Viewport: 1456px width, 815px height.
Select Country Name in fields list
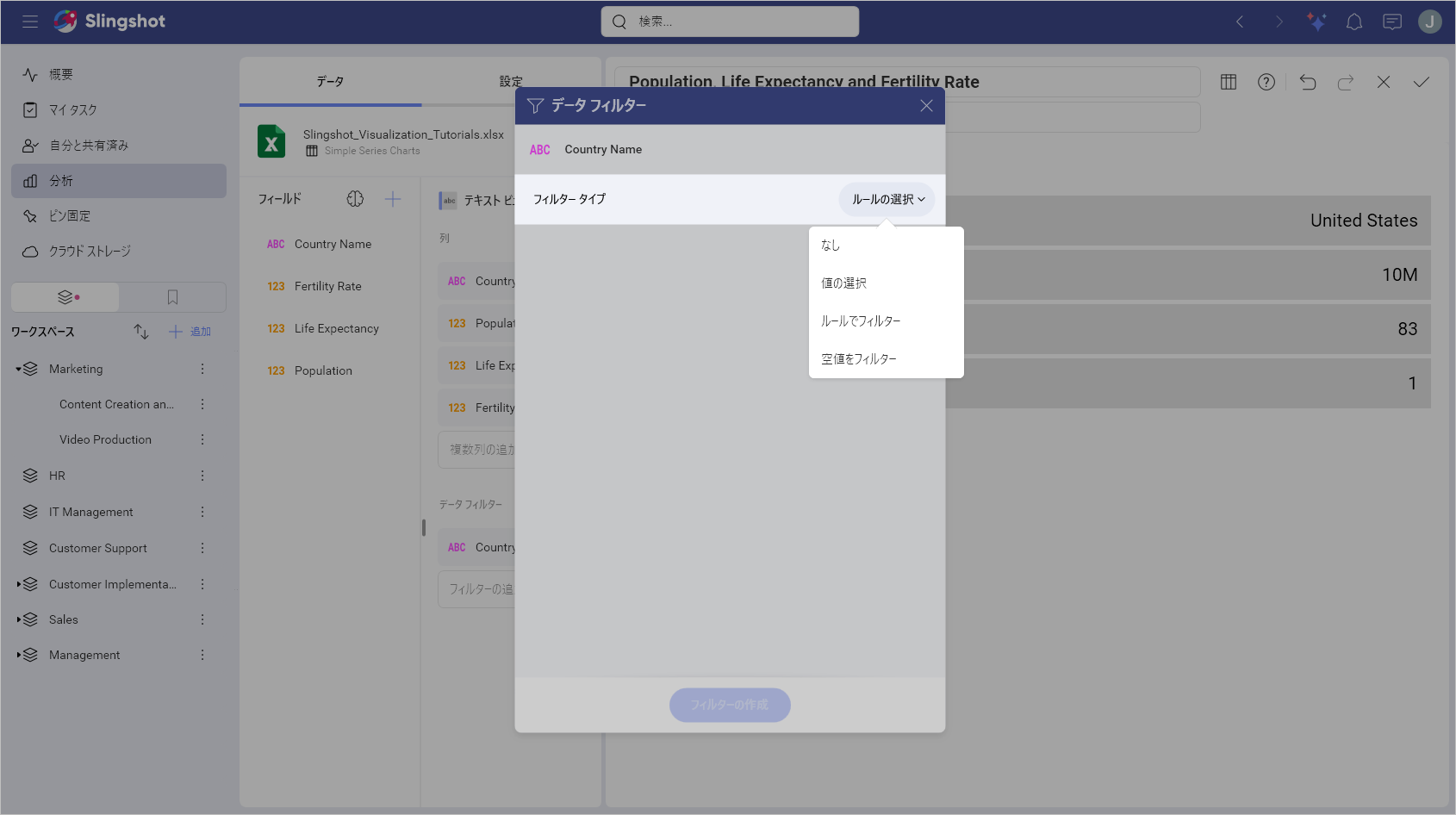click(332, 245)
